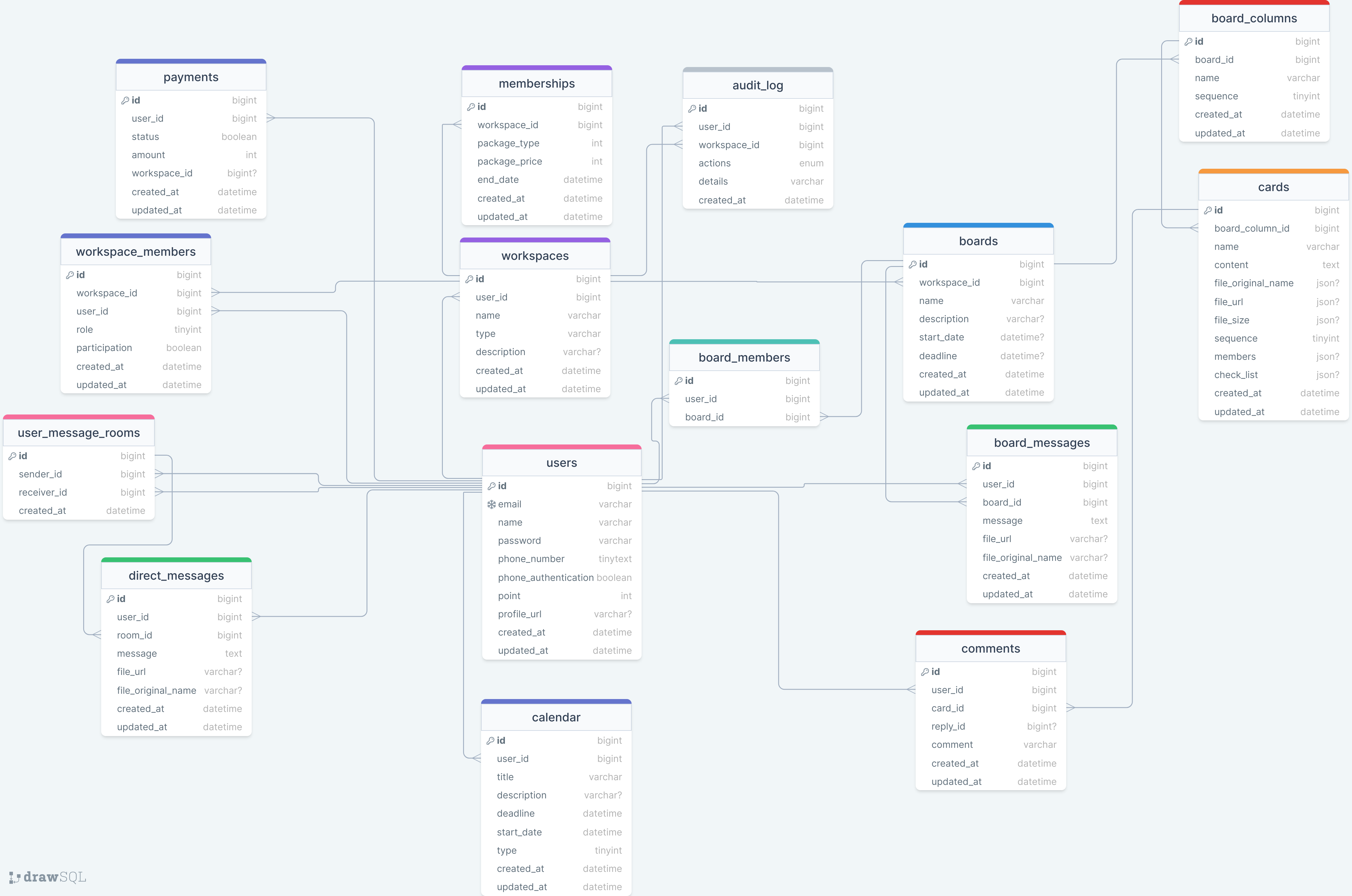Click the key icon in audit_log table
The width and height of the screenshot is (1352, 896).
[692, 108]
